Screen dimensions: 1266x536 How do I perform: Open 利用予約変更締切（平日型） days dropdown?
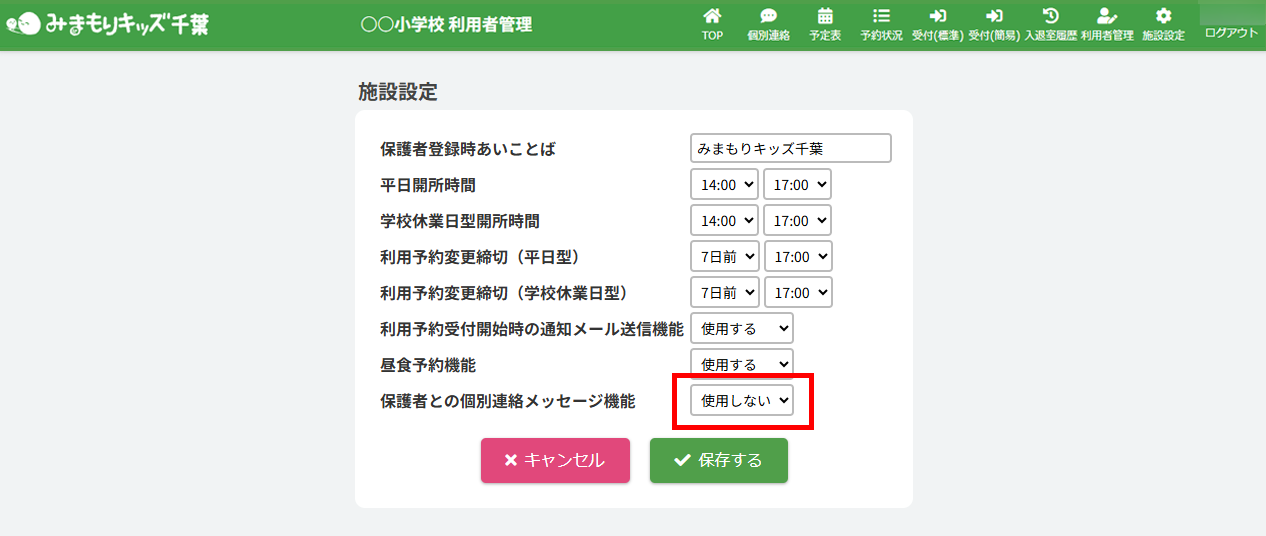pos(725,257)
